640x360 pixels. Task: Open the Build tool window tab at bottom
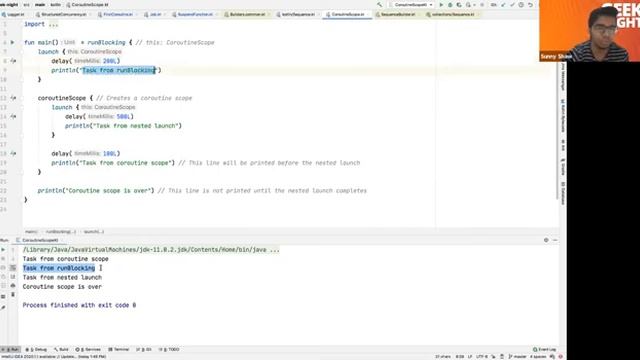click(62, 349)
